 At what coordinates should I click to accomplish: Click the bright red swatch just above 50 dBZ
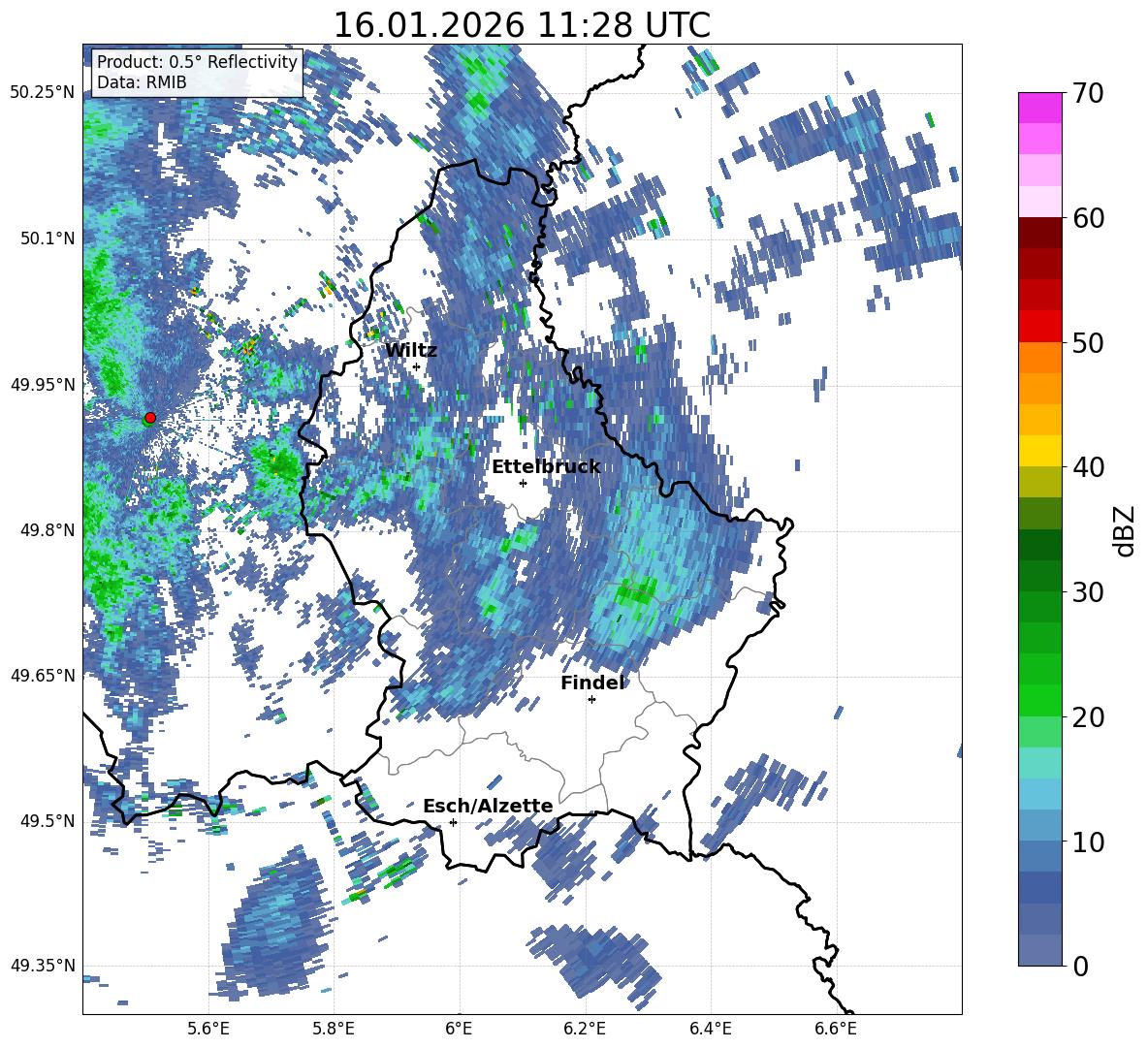(x=1039, y=327)
